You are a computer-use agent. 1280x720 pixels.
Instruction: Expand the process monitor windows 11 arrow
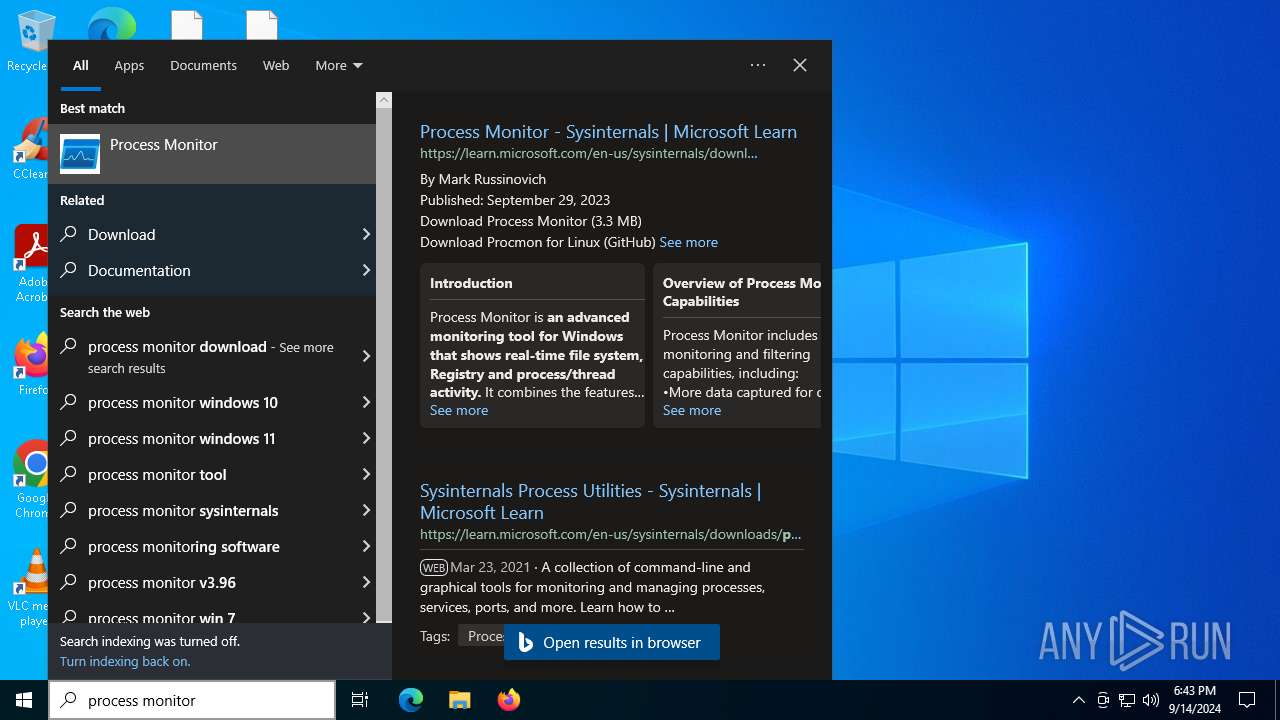click(366, 438)
